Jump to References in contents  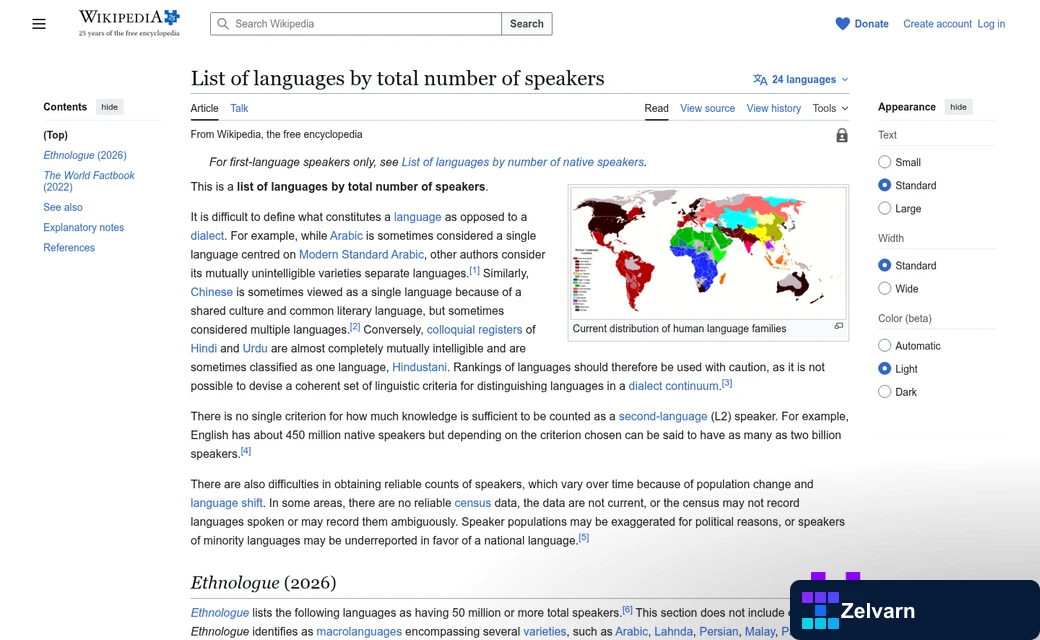click(69, 247)
